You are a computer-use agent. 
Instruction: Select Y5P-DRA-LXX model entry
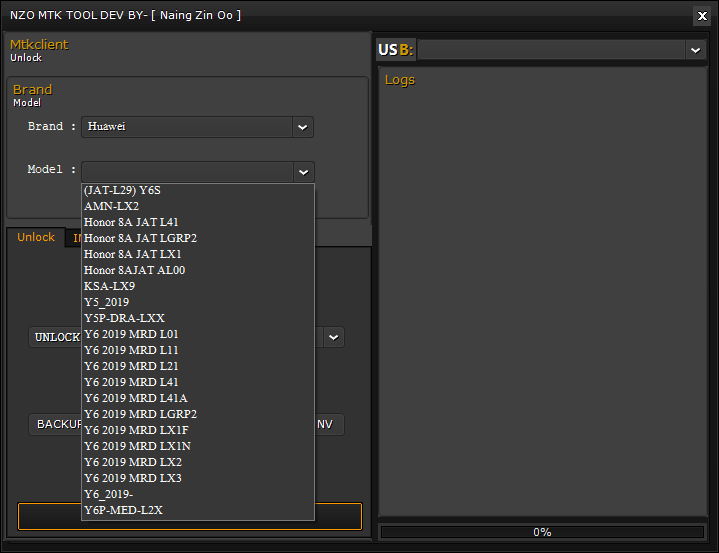click(x=124, y=318)
